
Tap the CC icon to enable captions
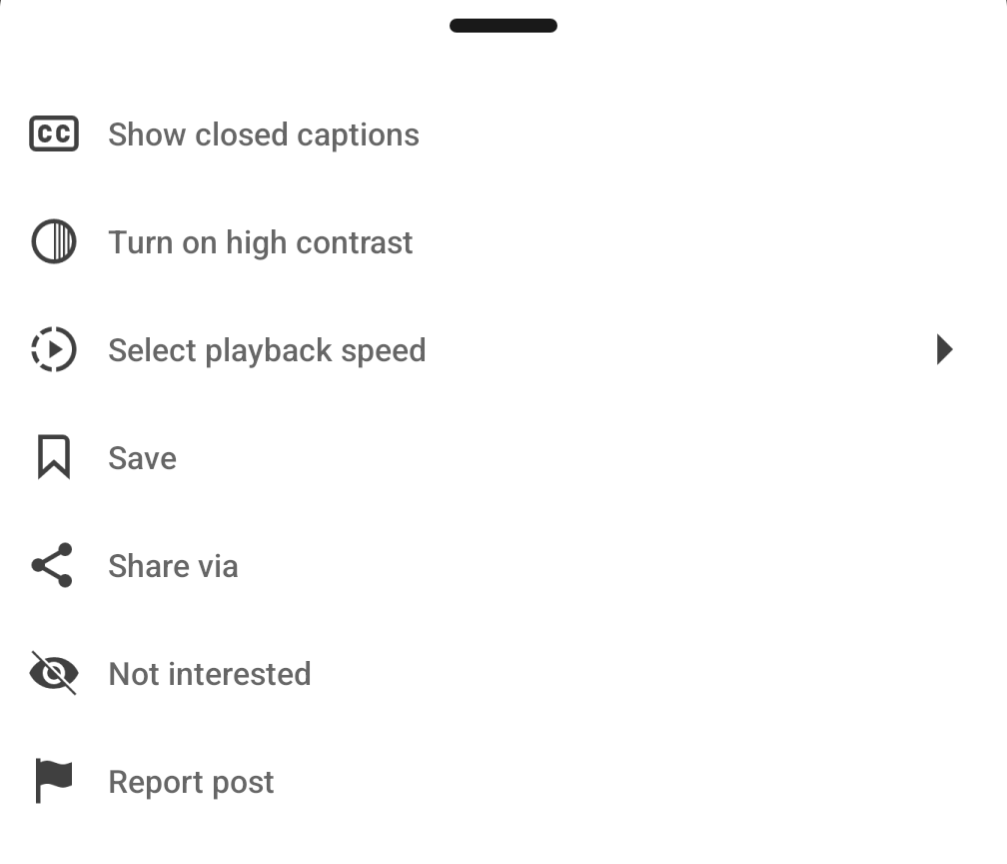(x=55, y=133)
